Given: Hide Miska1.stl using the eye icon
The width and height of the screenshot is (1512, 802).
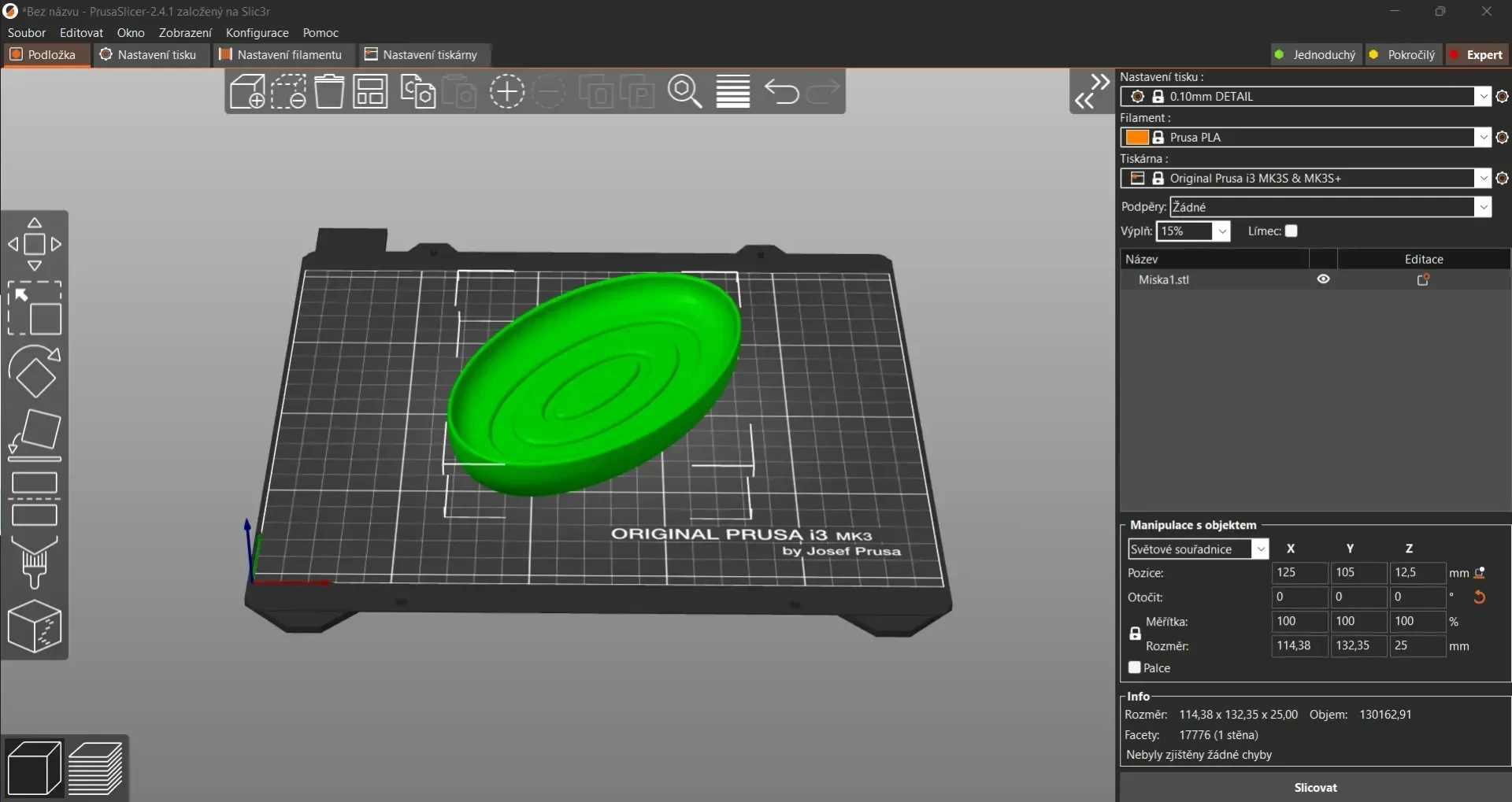Looking at the screenshot, I should pyautogui.click(x=1324, y=279).
